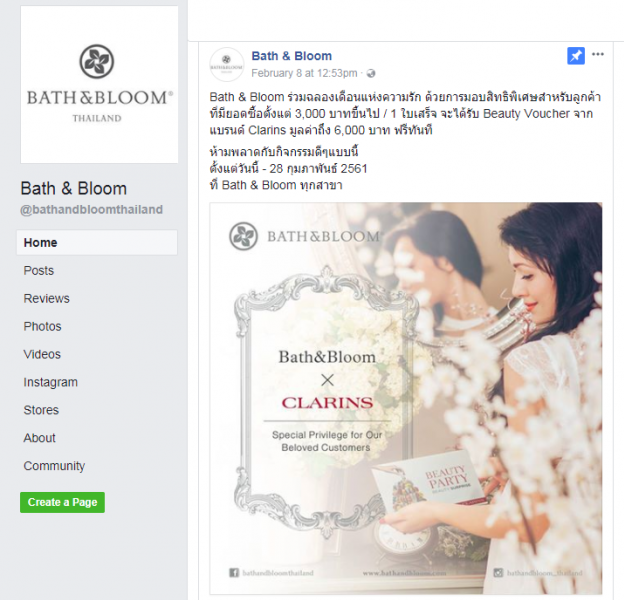
Task: Open the Instagram tab in sidebar
Action: pos(51,382)
